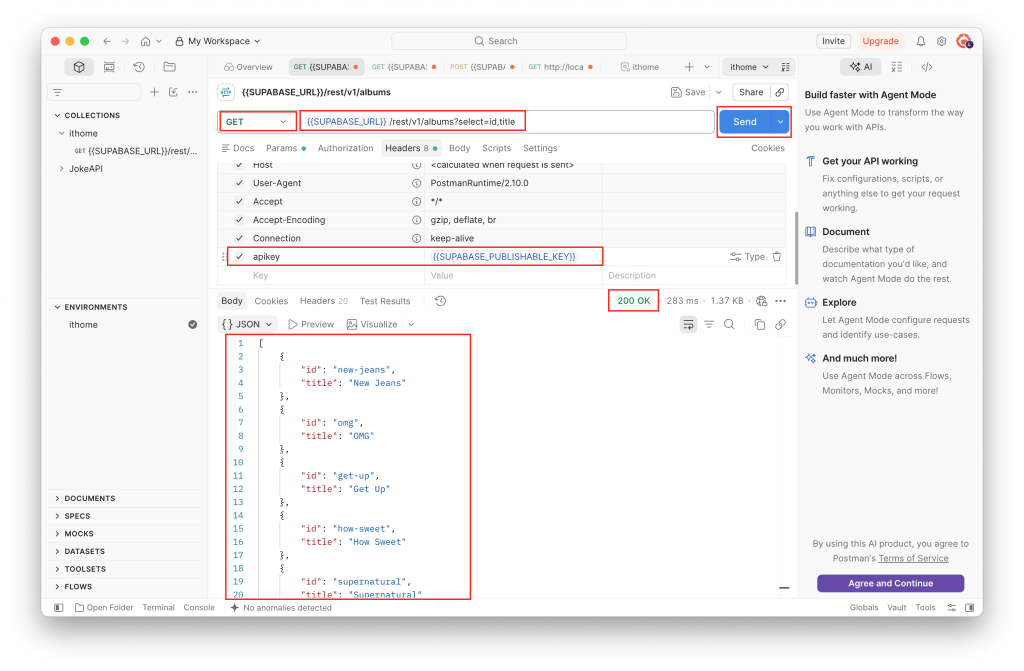Open the Overview tab
The image size is (1024, 671).
pos(248,67)
